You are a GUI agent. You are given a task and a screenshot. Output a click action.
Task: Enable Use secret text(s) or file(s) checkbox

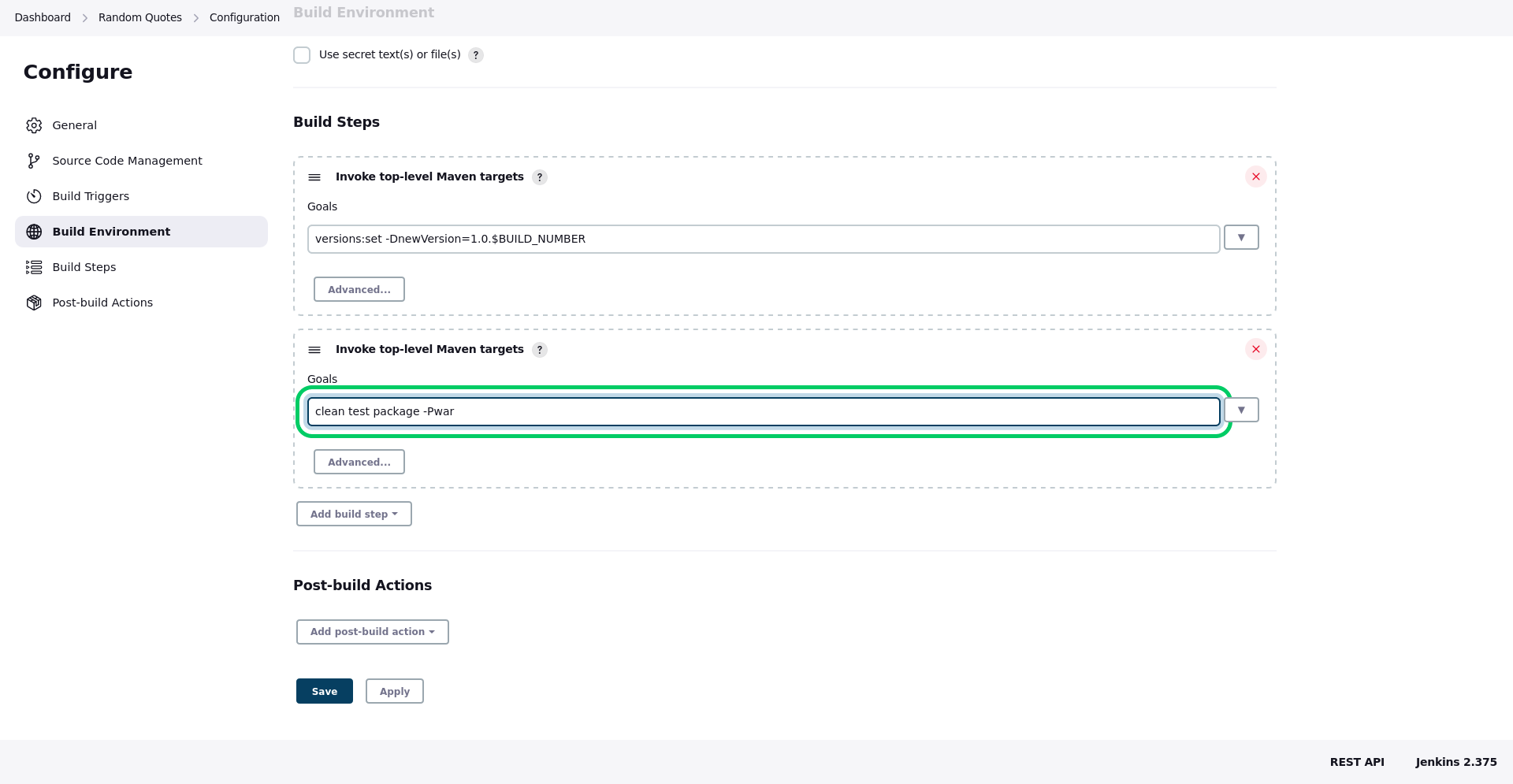[302, 55]
